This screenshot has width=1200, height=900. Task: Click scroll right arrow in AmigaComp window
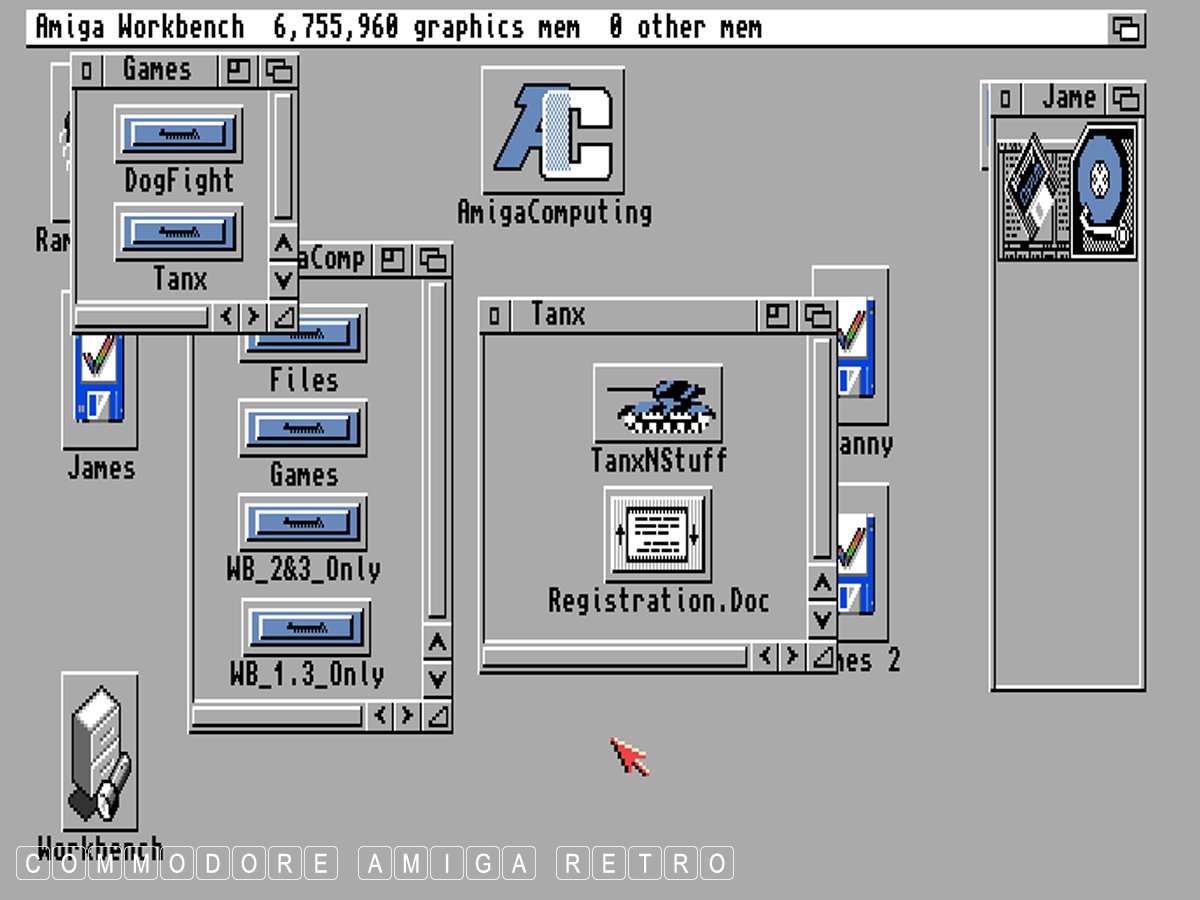tap(407, 716)
